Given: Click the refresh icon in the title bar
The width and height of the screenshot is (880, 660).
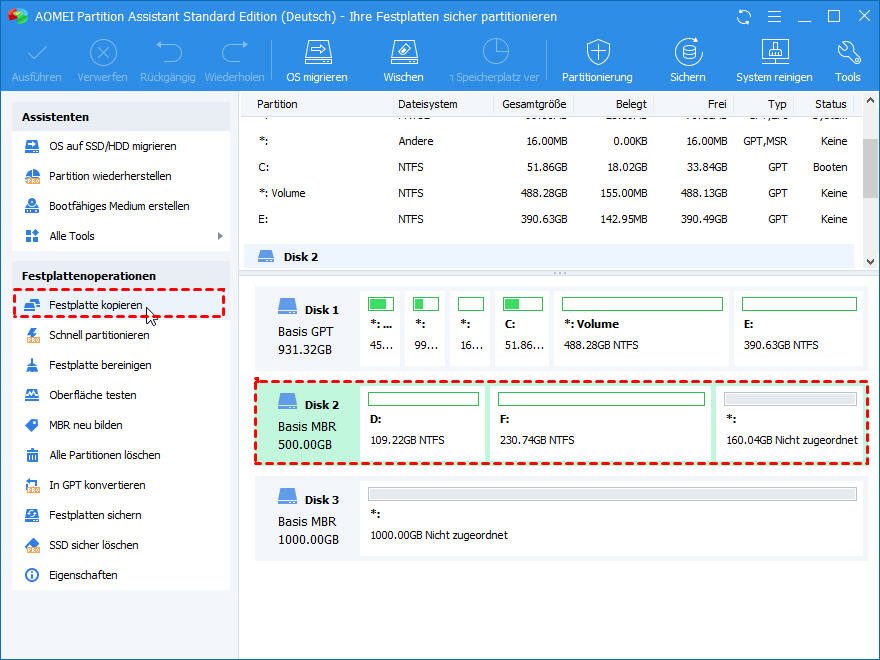Looking at the screenshot, I should pos(744,17).
